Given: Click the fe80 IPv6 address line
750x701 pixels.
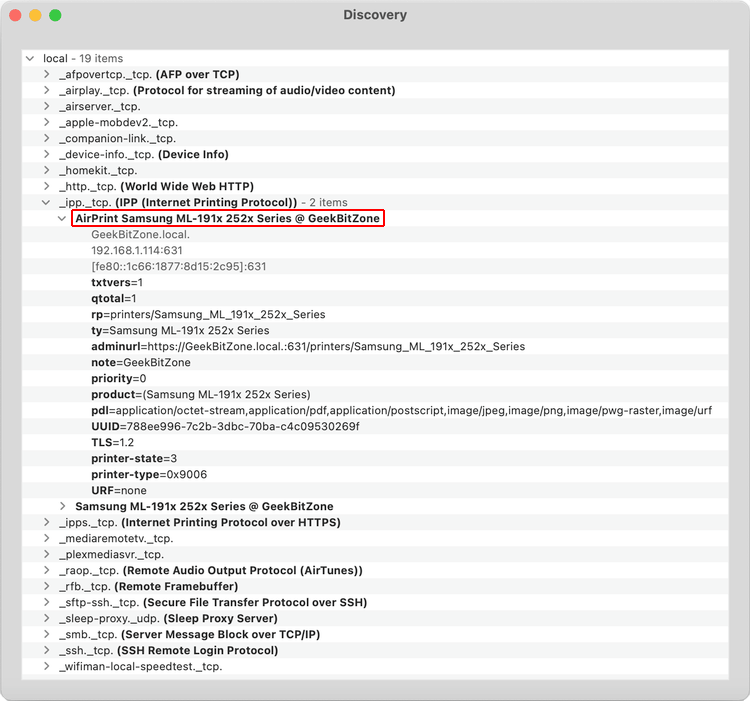Looking at the screenshot, I should [x=178, y=266].
